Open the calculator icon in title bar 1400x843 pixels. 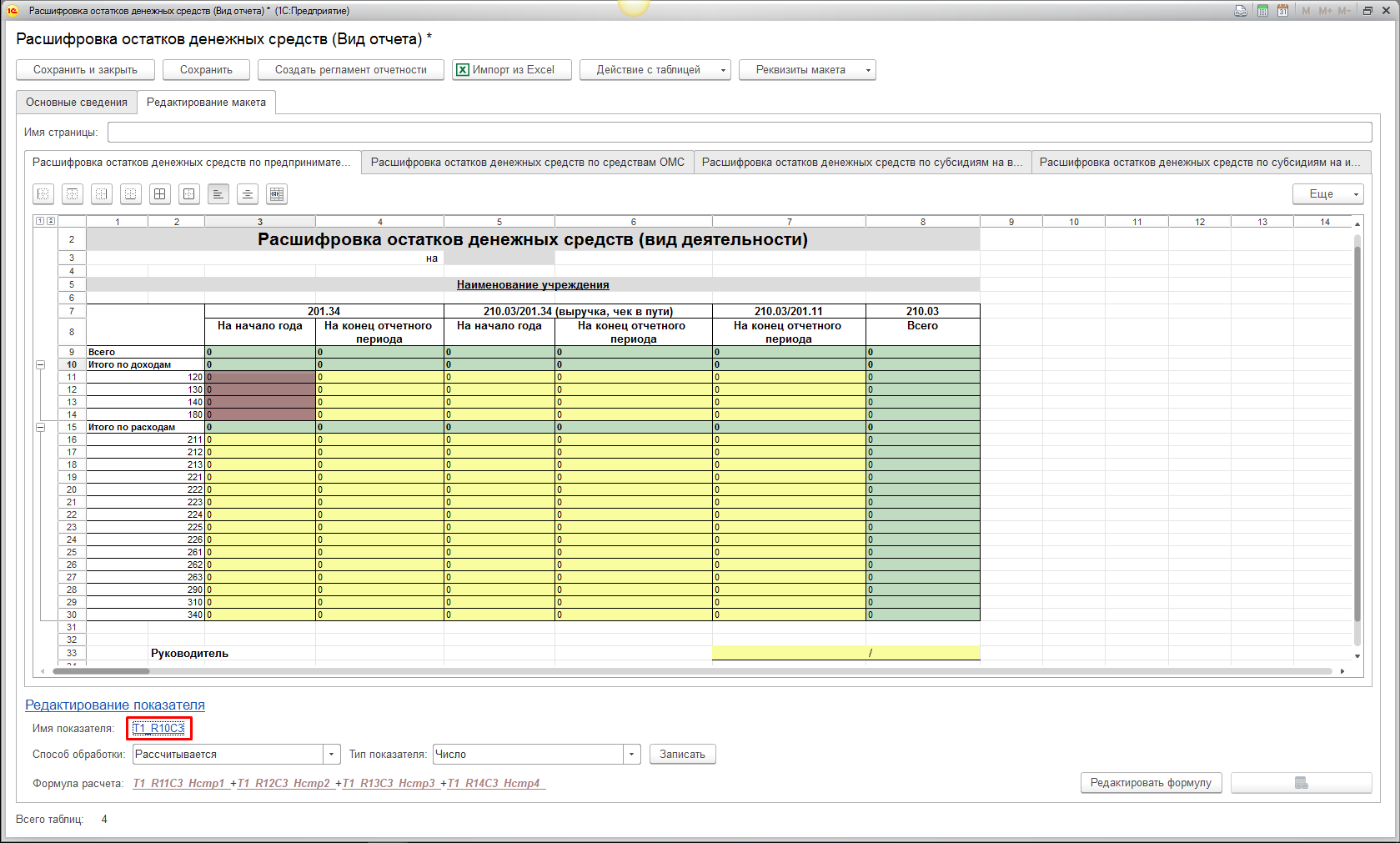(x=1262, y=11)
